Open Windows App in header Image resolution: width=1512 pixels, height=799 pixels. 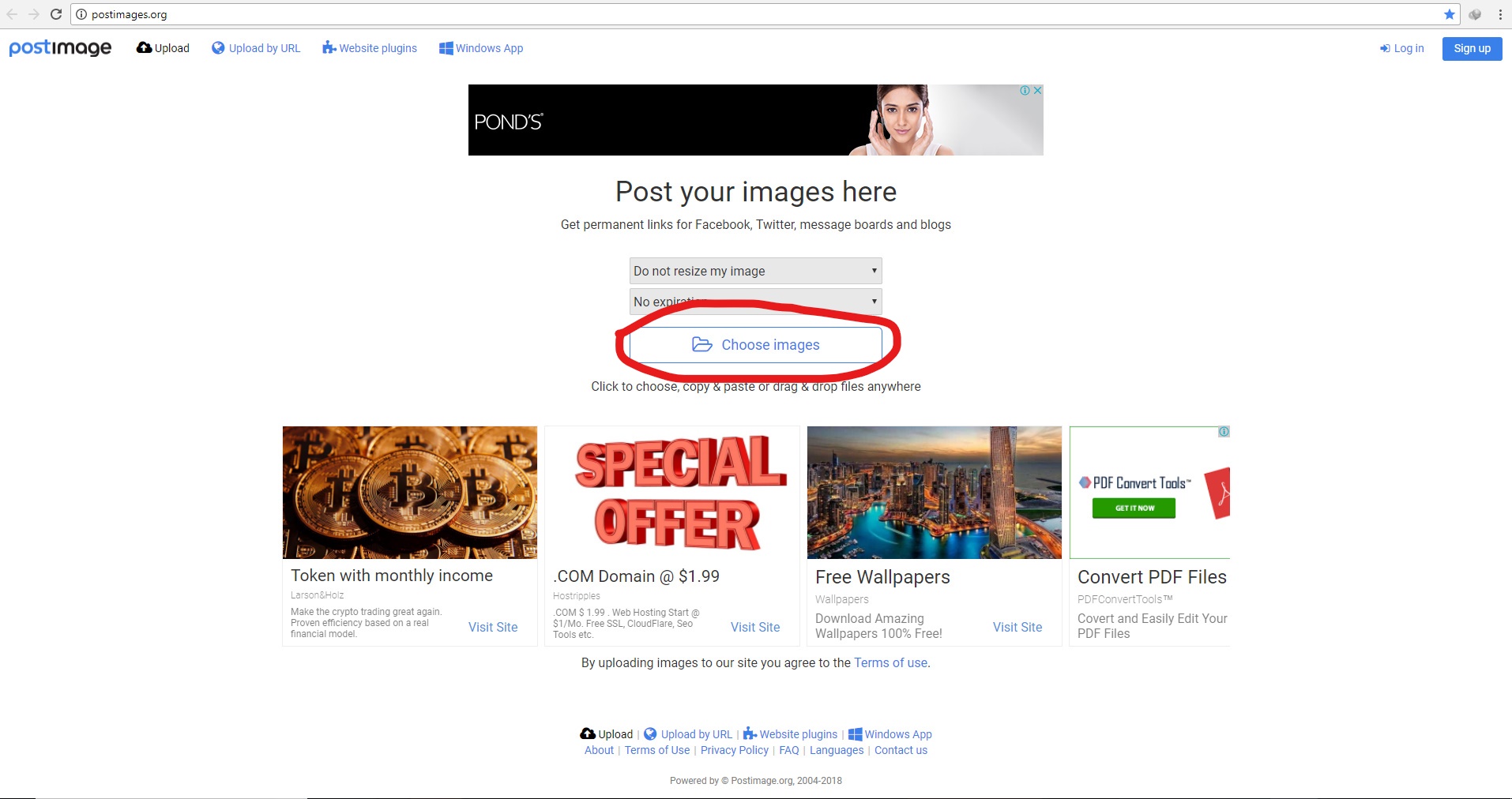481,48
